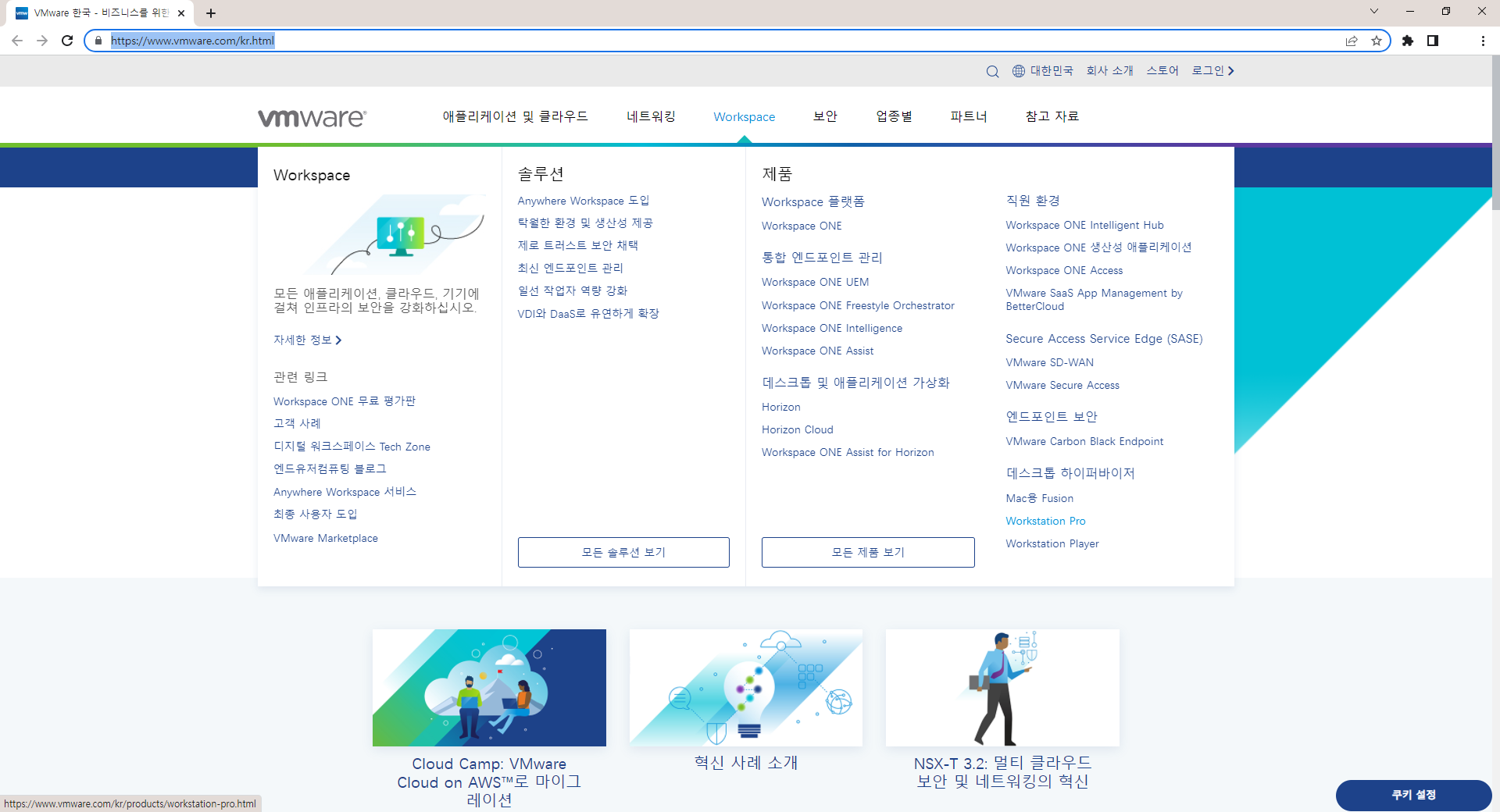Screen dimensions: 1500x812
Task: Click the Workspace illustration image
Action: tap(395, 234)
